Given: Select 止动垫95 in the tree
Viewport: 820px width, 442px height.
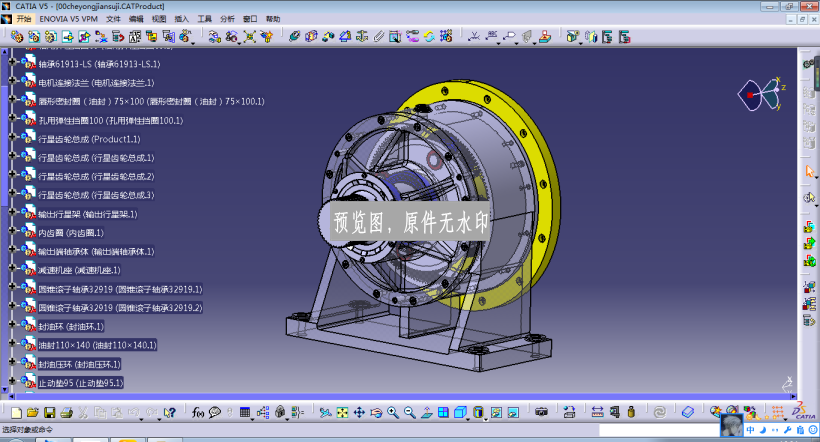Looking at the screenshot, I should (x=81, y=383).
